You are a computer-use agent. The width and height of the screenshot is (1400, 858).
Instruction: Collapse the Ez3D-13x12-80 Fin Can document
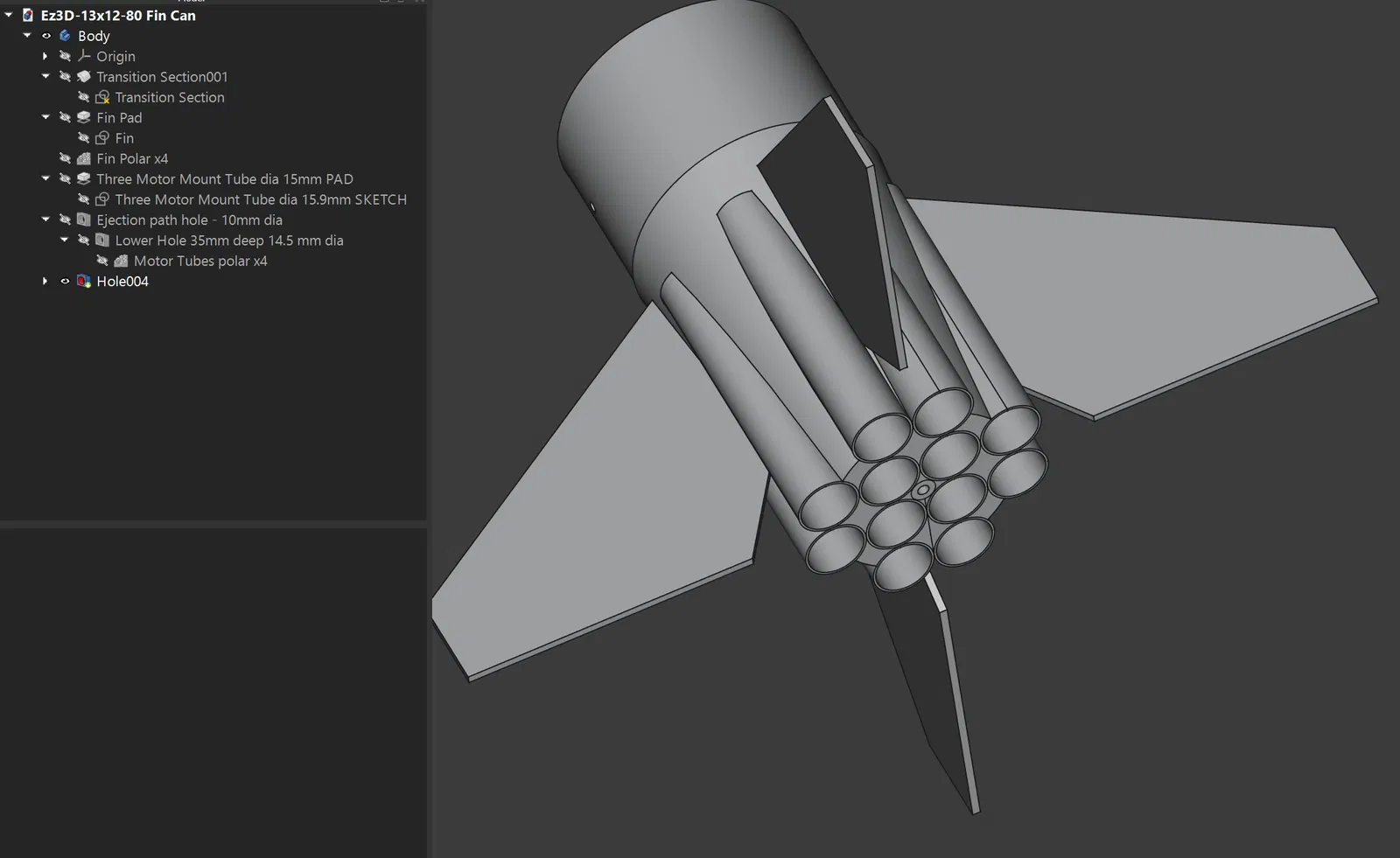9,15
